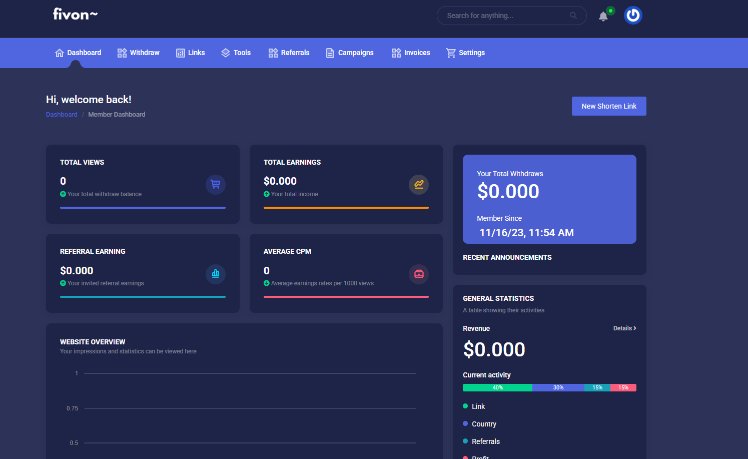Open the Dashboard menu item

(x=78, y=53)
